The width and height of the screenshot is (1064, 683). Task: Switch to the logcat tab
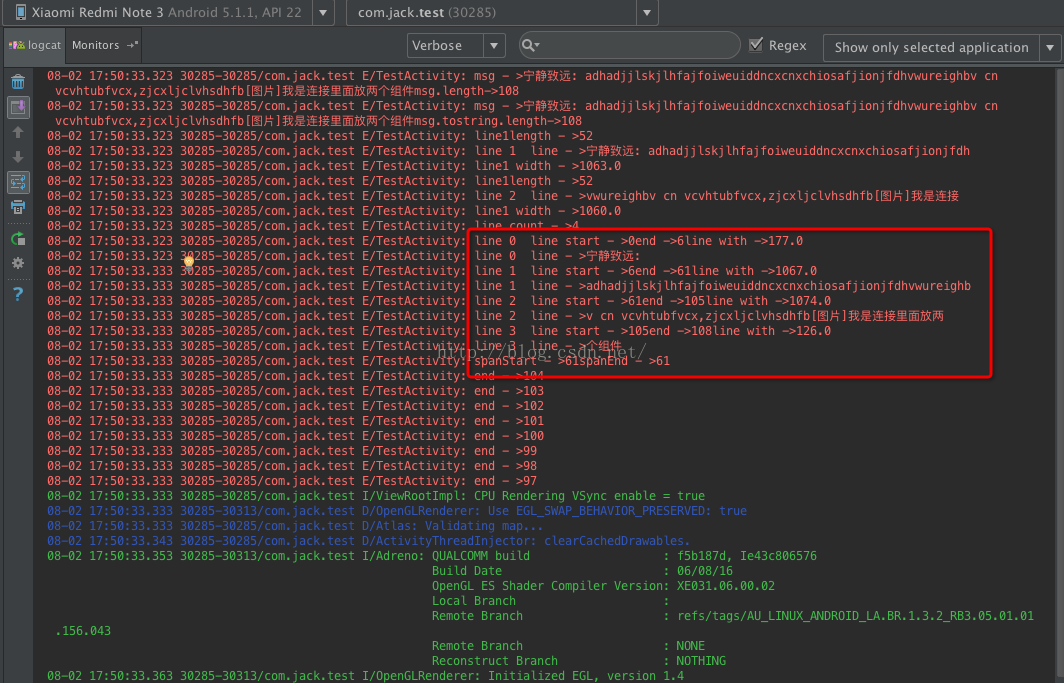pos(35,45)
